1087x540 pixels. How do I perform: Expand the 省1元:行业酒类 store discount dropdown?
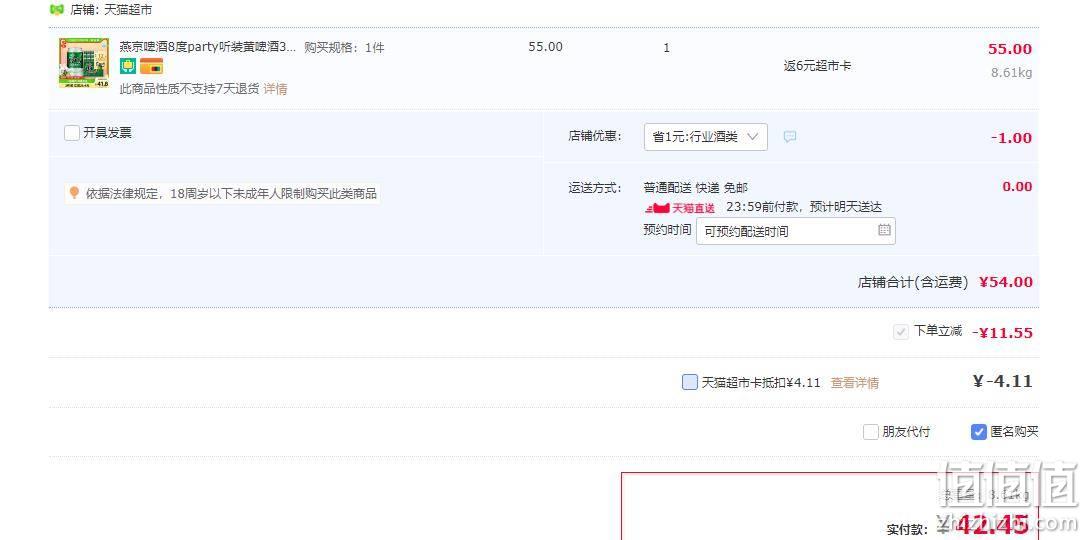[706, 137]
